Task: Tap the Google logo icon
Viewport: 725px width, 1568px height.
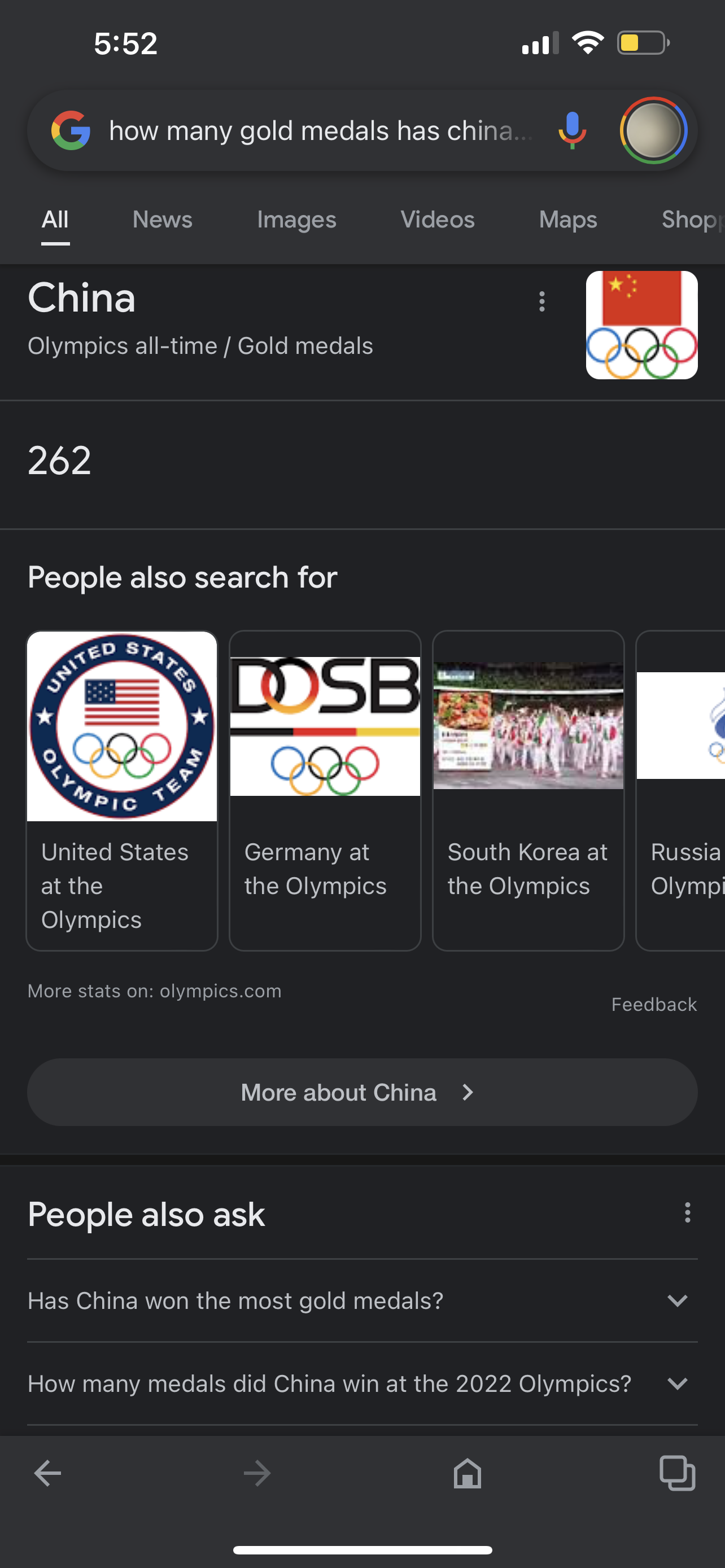Action: 71,130
